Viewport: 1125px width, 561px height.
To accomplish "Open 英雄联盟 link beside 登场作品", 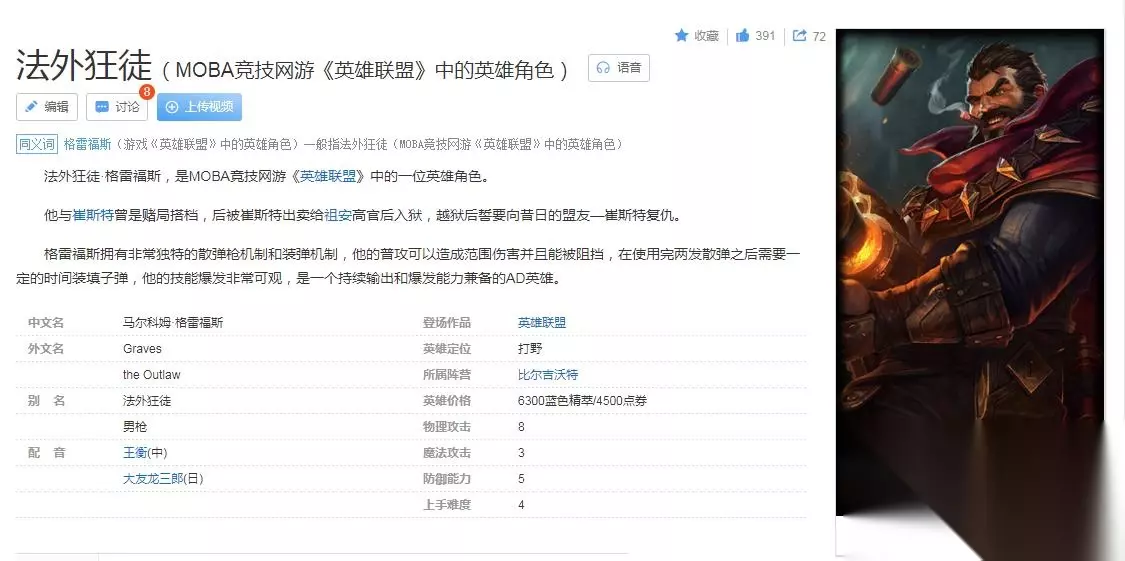I will (542, 323).
